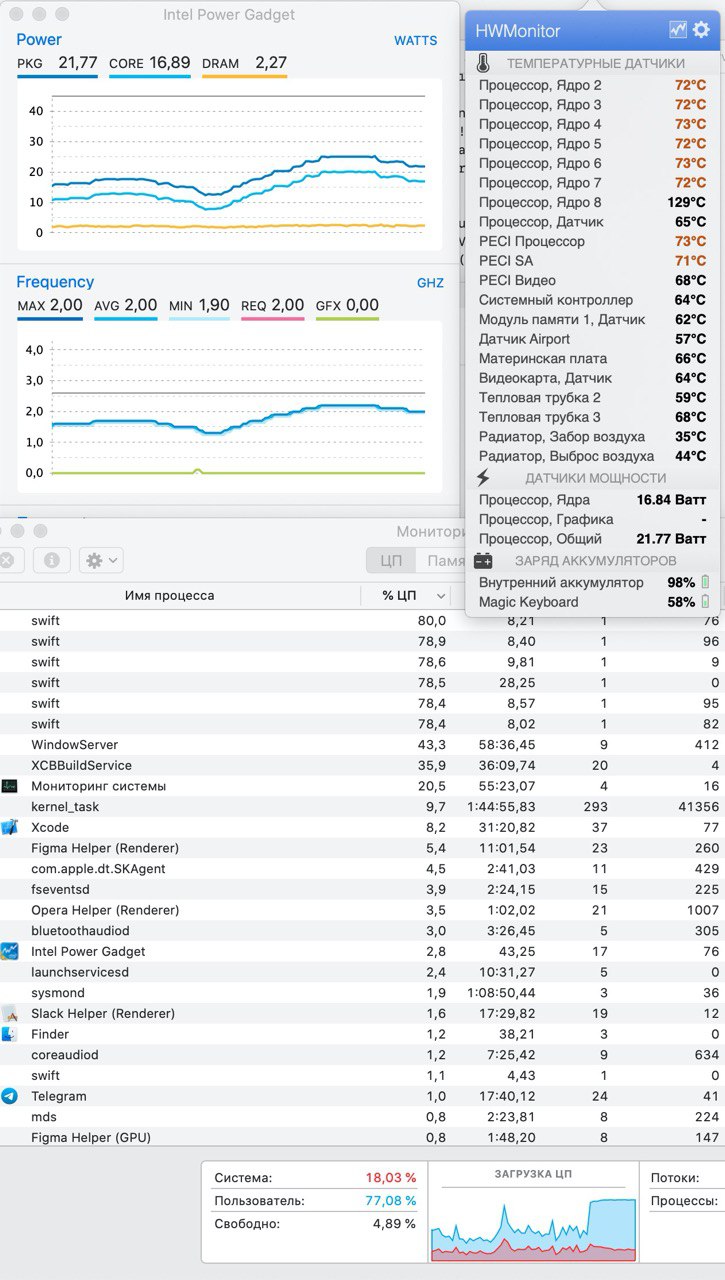Sort by Имя процесса column header
This screenshot has width=725, height=1280.
(x=169, y=596)
